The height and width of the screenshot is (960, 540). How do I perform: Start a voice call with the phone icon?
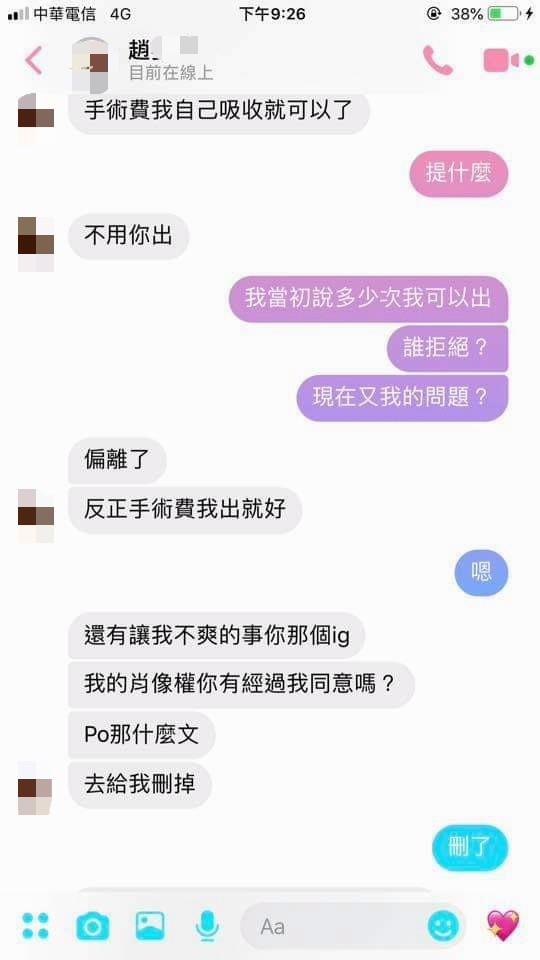tap(438, 61)
